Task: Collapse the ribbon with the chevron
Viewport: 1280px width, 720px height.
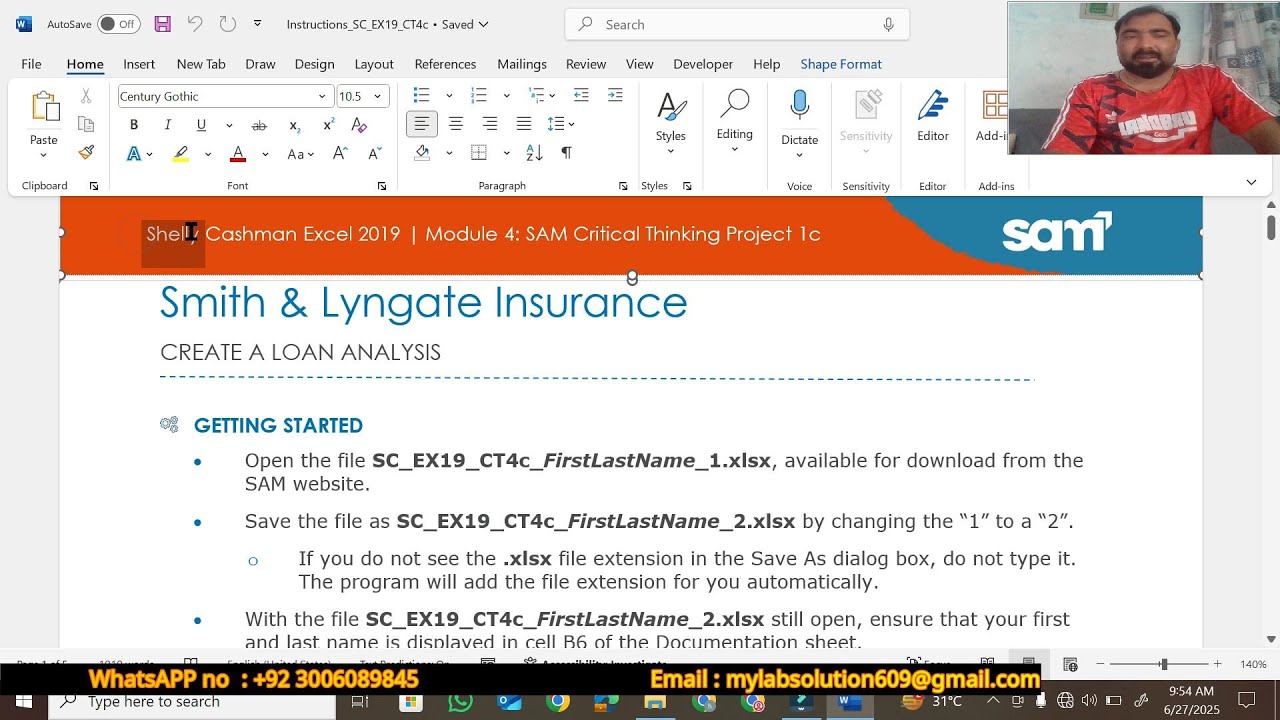Action: [1251, 182]
